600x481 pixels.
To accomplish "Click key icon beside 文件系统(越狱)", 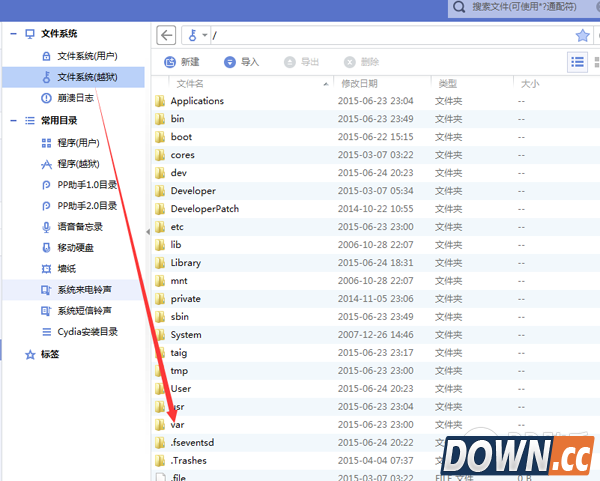I will pyautogui.click(x=46, y=77).
